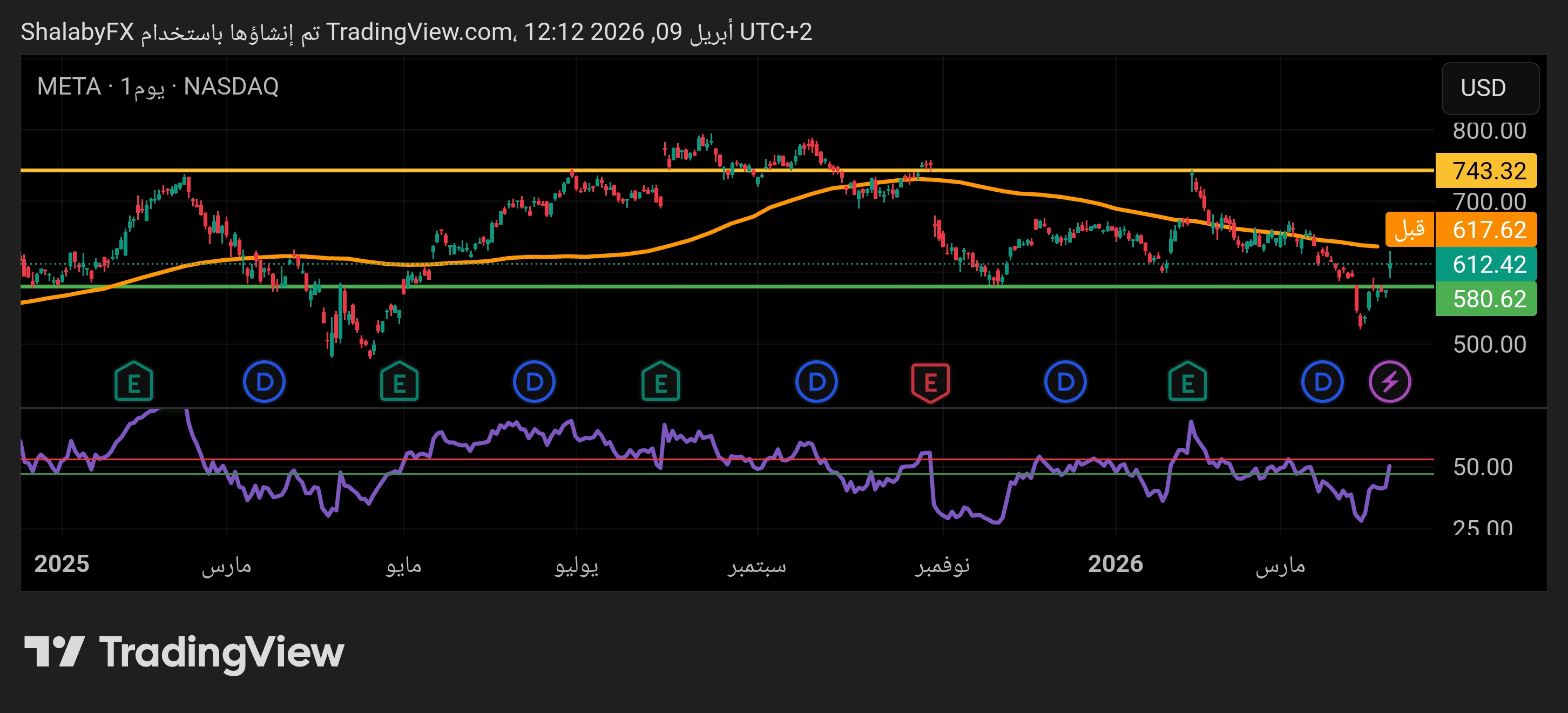The height and width of the screenshot is (713, 1568).
Task: Click the 580.62 green price label
Action: [1486, 299]
